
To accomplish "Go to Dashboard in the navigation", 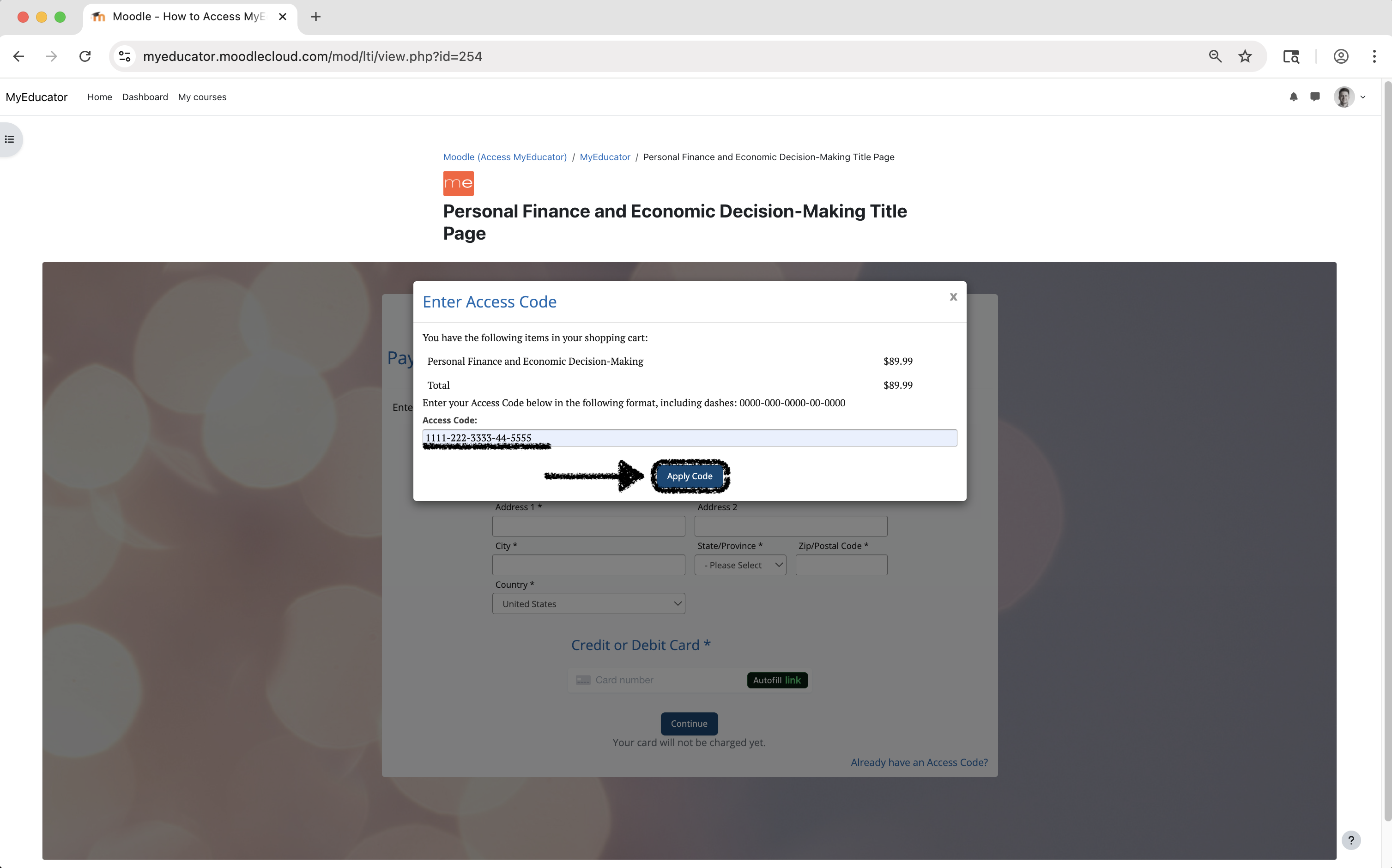I will [145, 97].
